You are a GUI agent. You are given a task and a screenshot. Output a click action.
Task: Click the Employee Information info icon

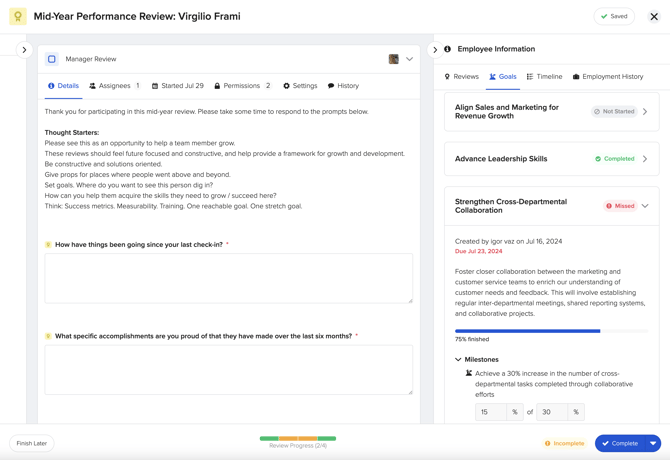click(448, 49)
